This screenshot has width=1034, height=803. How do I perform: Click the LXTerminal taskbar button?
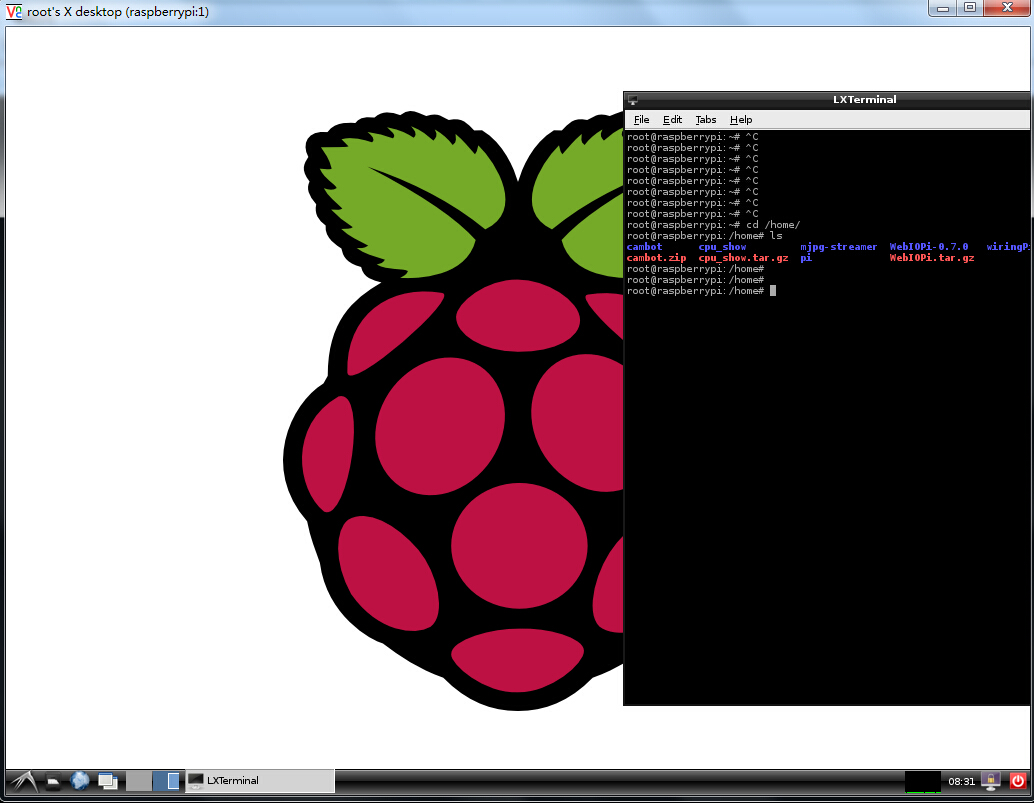[x=260, y=781]
